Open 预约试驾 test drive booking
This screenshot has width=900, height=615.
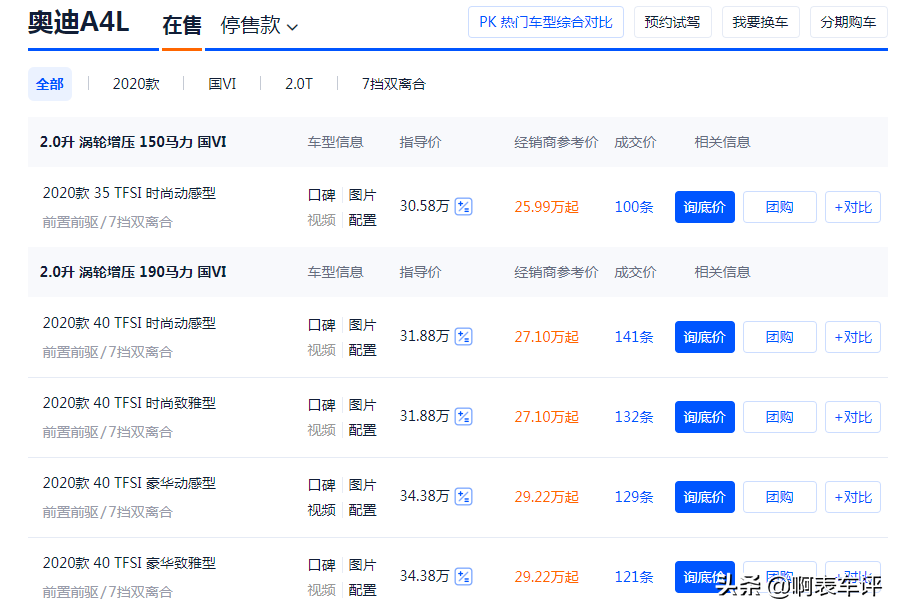click(x=672, y=22)
